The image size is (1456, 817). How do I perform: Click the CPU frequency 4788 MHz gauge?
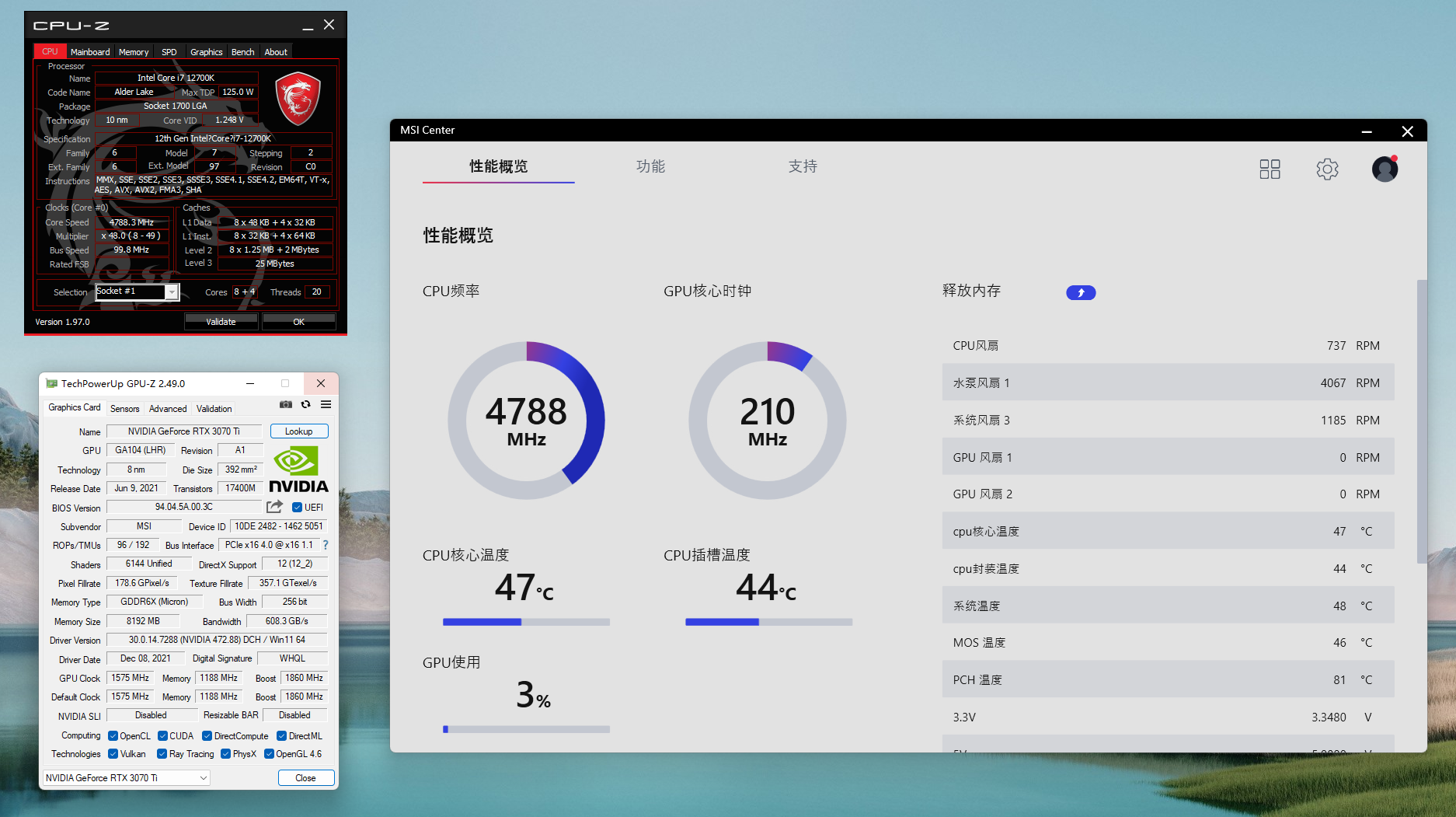pyautogui.click(x=526, y=421)
